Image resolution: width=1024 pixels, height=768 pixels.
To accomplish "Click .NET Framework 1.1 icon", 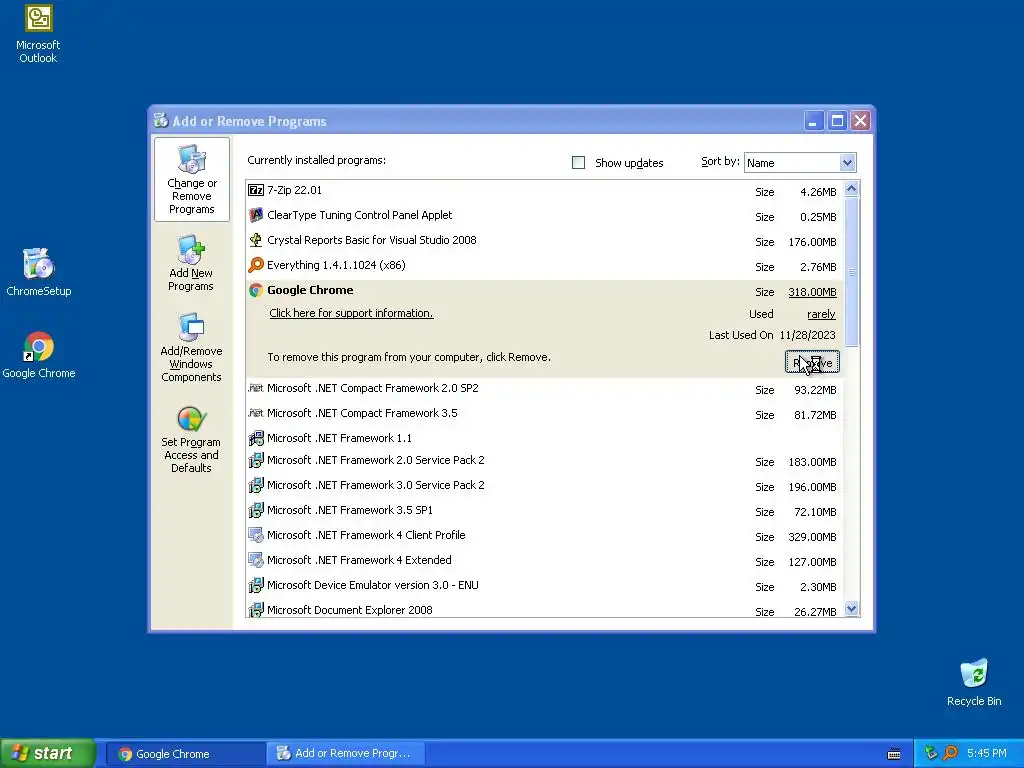I will pos(256,438).
